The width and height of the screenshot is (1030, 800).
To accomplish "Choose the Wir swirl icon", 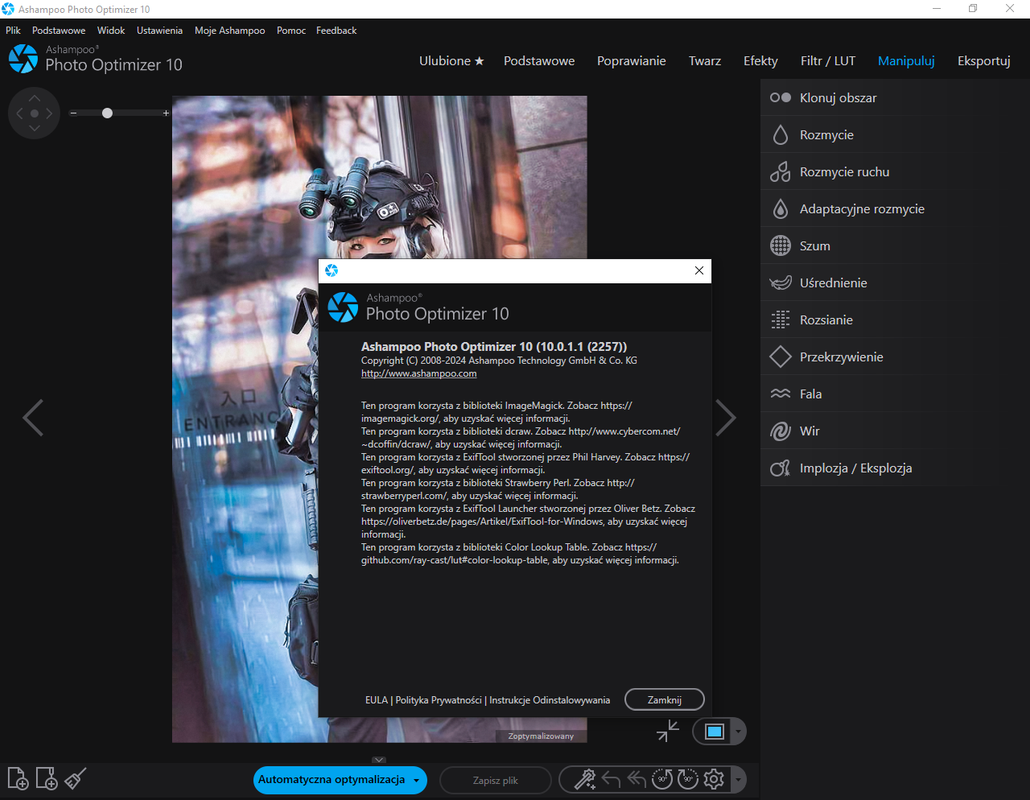I will [x=780, y=432].
